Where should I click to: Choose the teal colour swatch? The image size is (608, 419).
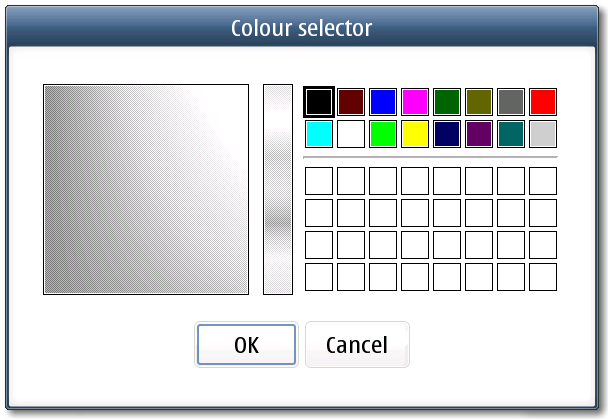510,134
